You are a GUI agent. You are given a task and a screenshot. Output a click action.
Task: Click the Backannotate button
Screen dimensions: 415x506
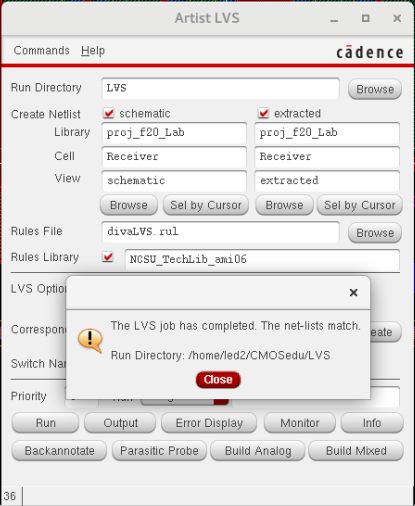pyautogui.click(x=59, y=451)
